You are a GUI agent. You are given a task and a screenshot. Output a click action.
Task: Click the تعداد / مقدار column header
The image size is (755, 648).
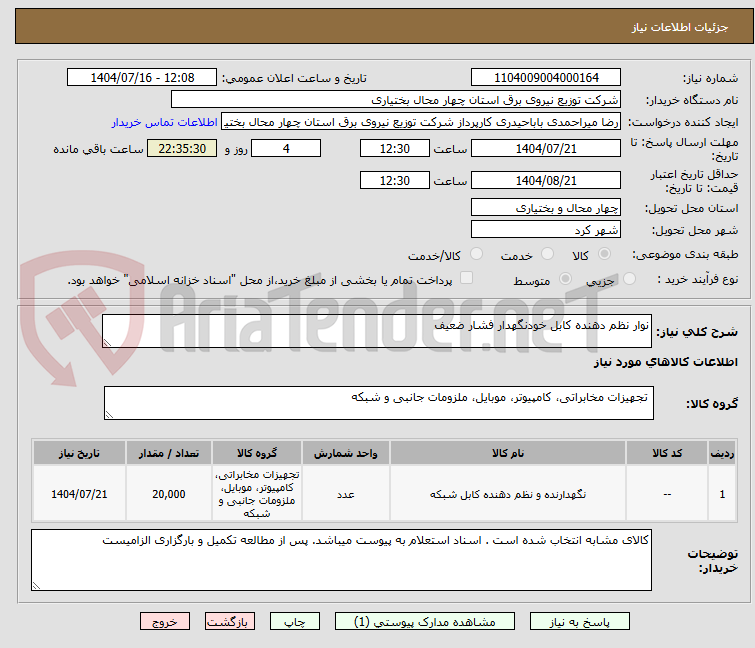[x=169, y=453]
